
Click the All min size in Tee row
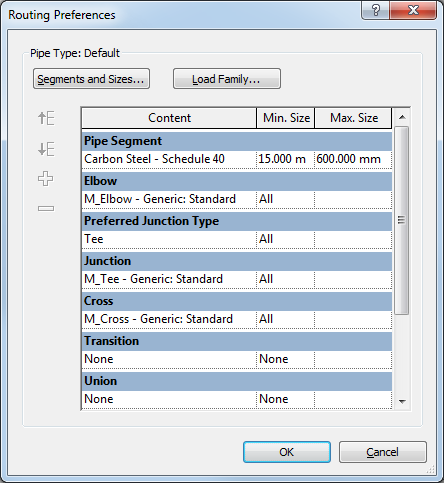pyautogui.click(x=286, y=239)
